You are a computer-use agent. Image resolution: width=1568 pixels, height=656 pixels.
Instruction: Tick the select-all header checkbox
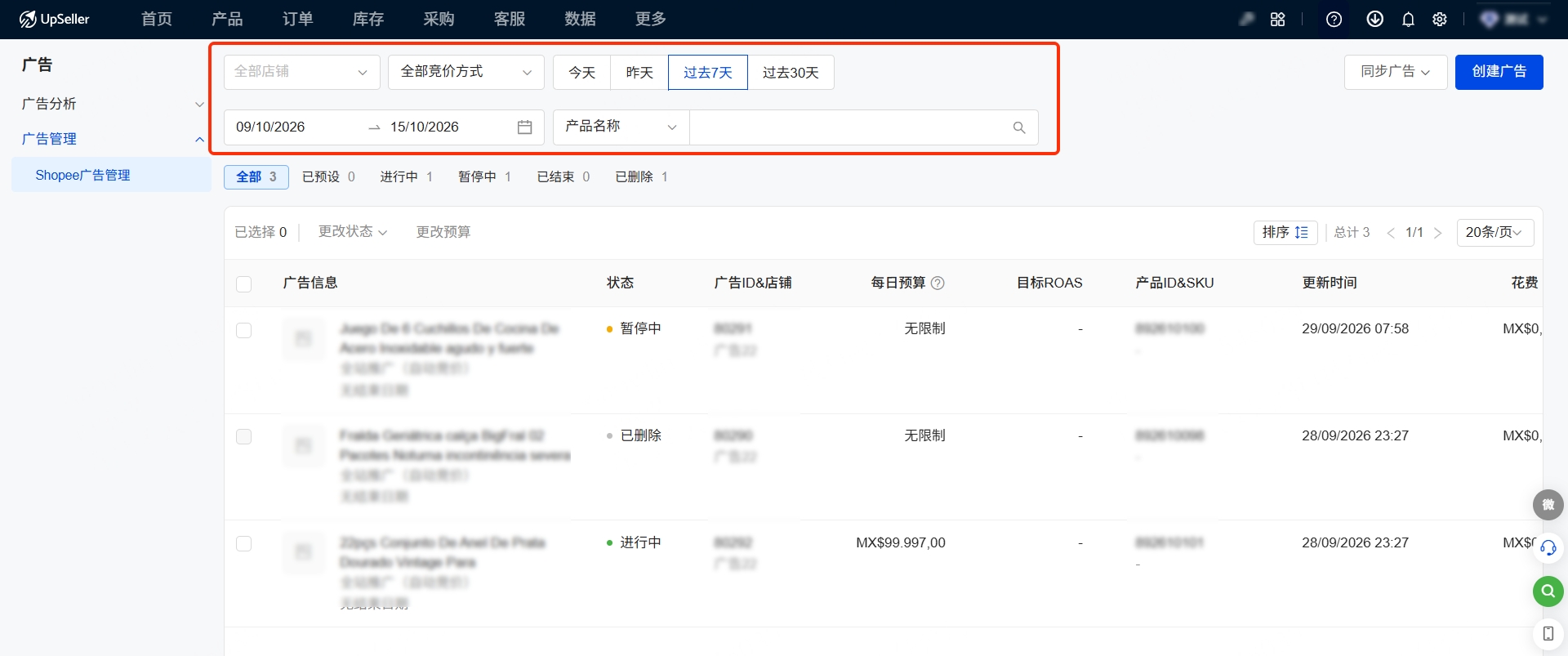[243, 283]
